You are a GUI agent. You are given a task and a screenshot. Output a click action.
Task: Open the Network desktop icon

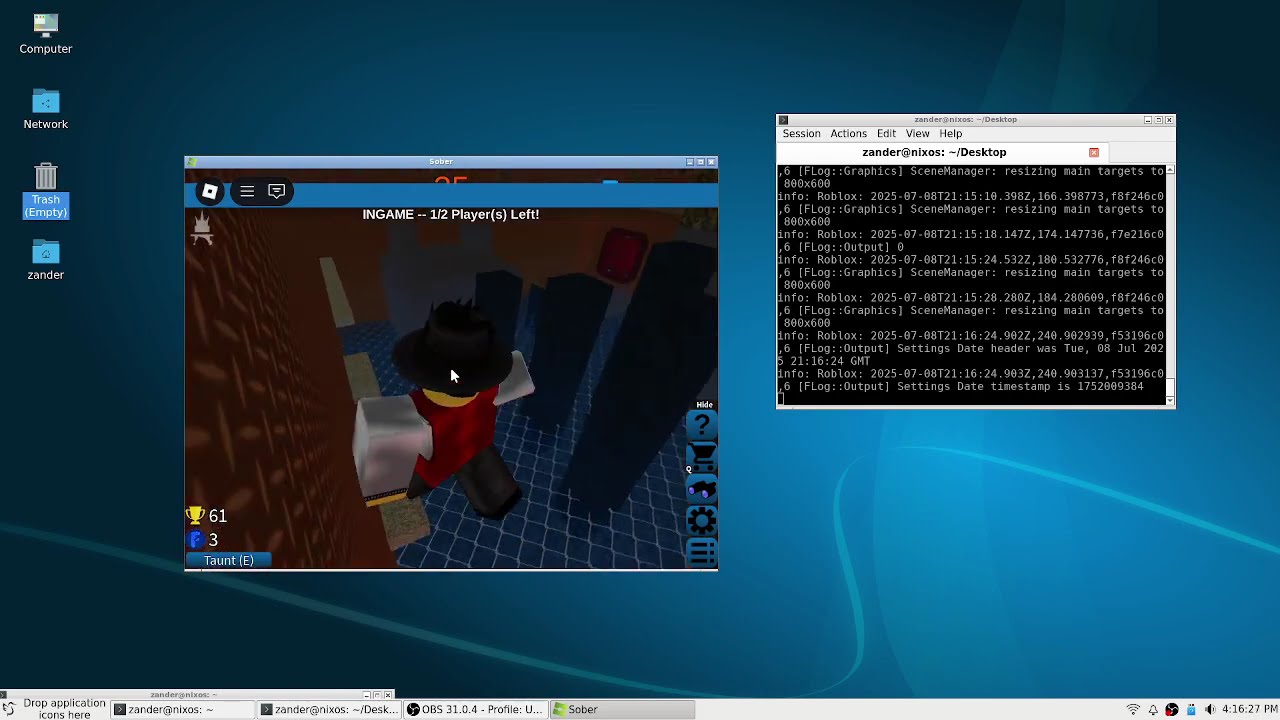point(46,110)
